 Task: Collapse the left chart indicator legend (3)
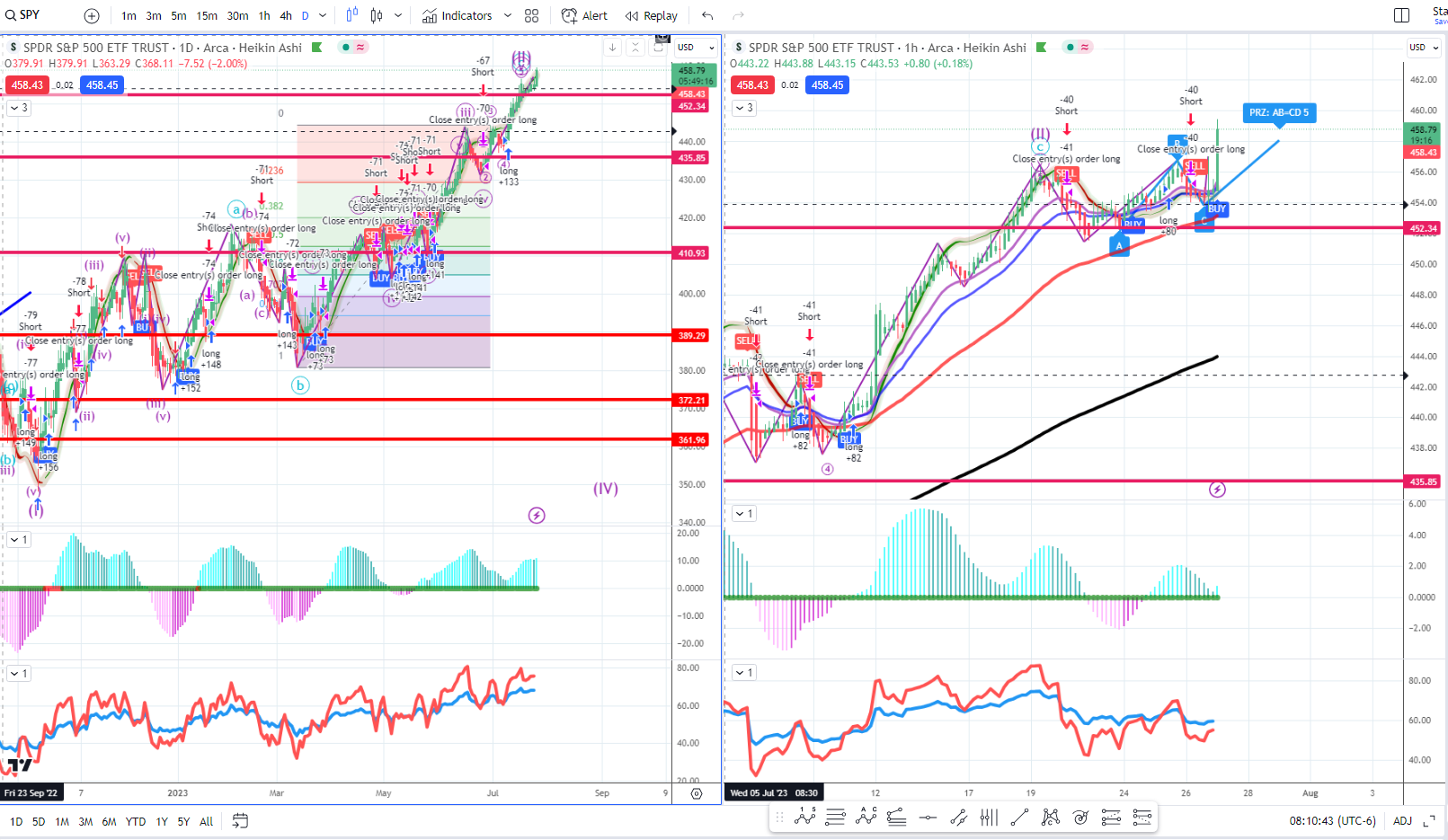(18, 108)
